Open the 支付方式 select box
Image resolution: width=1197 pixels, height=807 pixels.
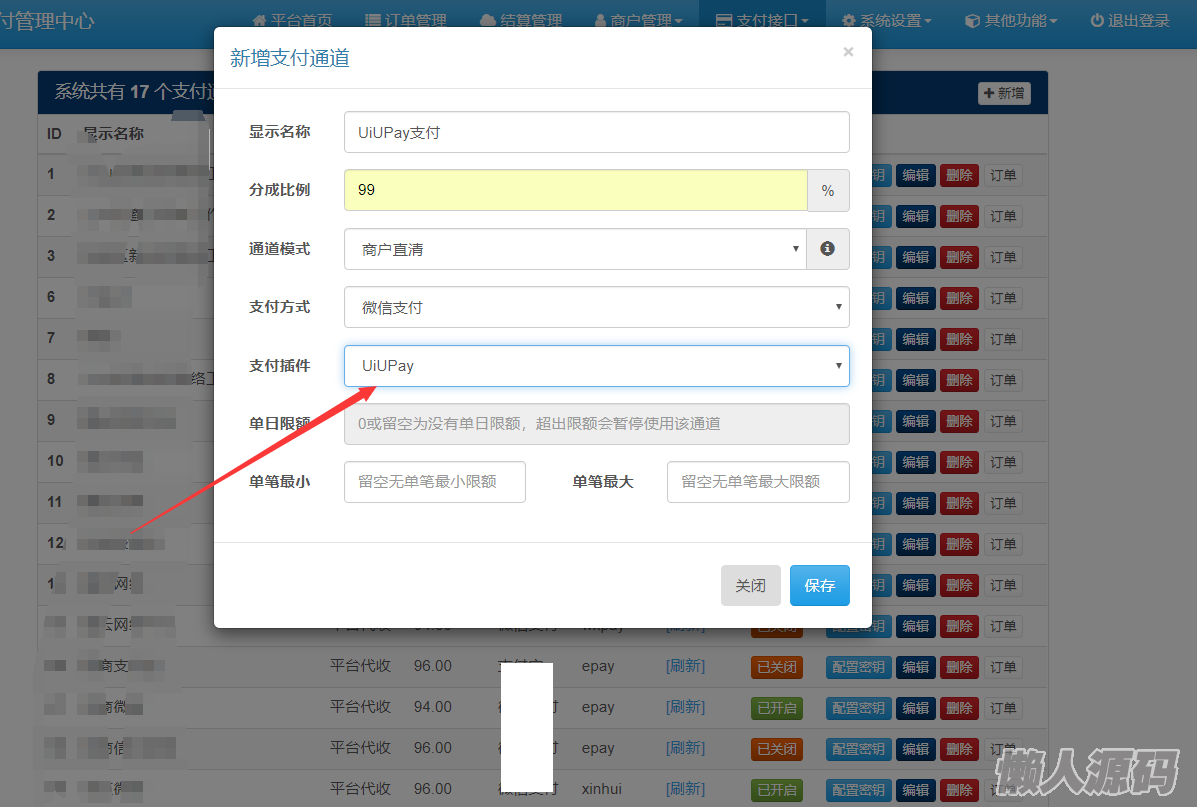(x=596, y=307)
